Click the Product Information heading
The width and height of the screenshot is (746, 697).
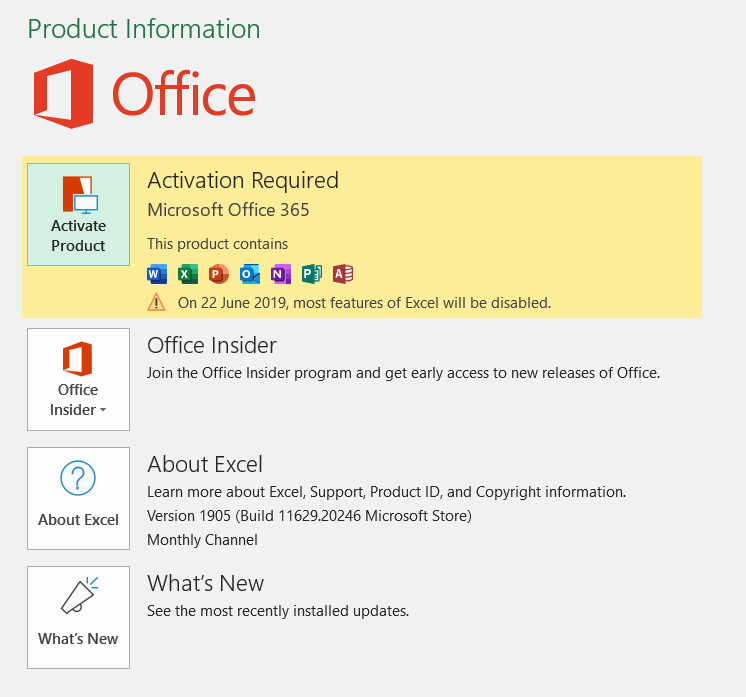coord(144,29)
